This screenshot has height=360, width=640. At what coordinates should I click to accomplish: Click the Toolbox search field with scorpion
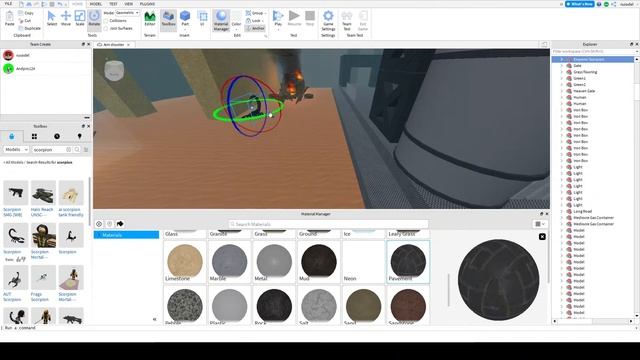pos(49,150)
